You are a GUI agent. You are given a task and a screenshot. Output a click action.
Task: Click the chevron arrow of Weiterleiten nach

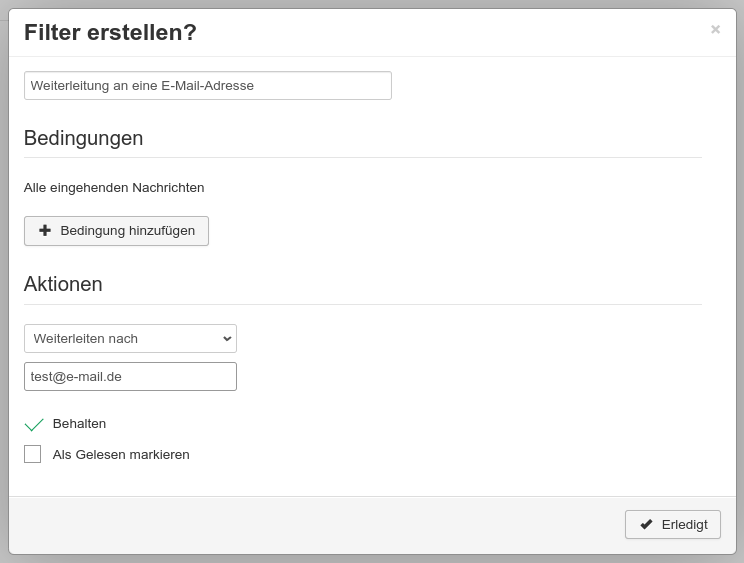227,339
